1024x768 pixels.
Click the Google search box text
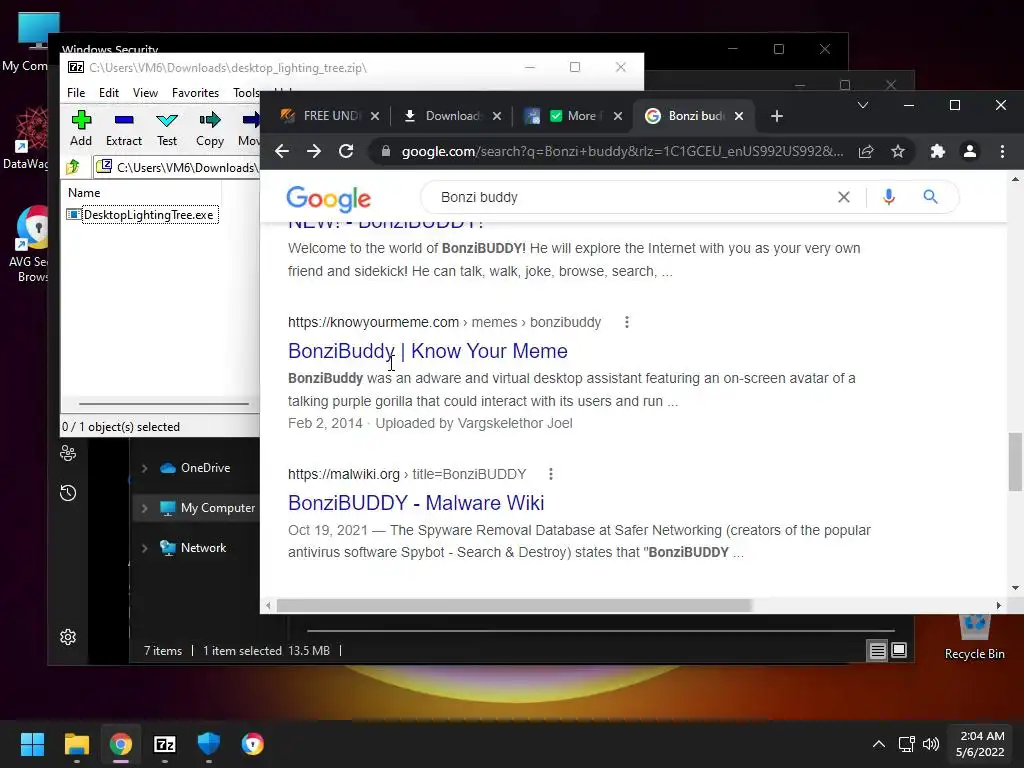pos(479,197)
